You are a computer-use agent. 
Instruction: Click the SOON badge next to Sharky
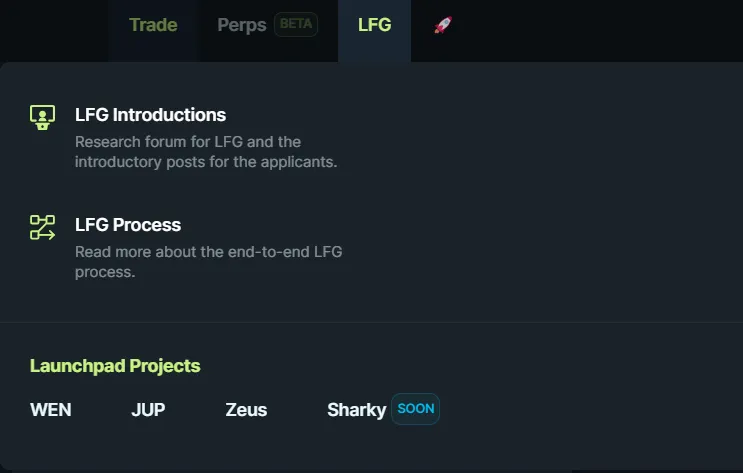tap(416, 409)
